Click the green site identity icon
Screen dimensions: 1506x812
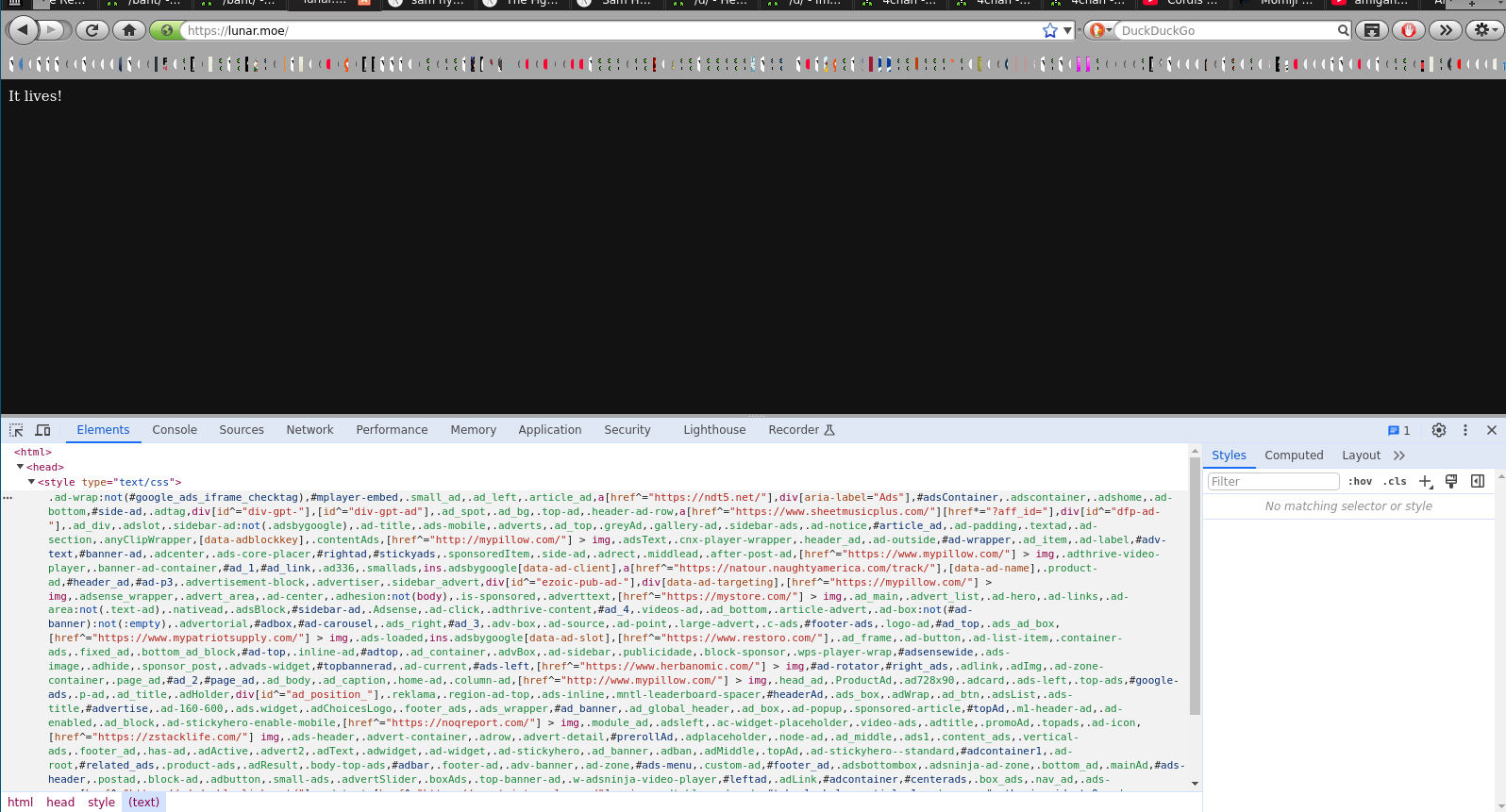[166, 30]
